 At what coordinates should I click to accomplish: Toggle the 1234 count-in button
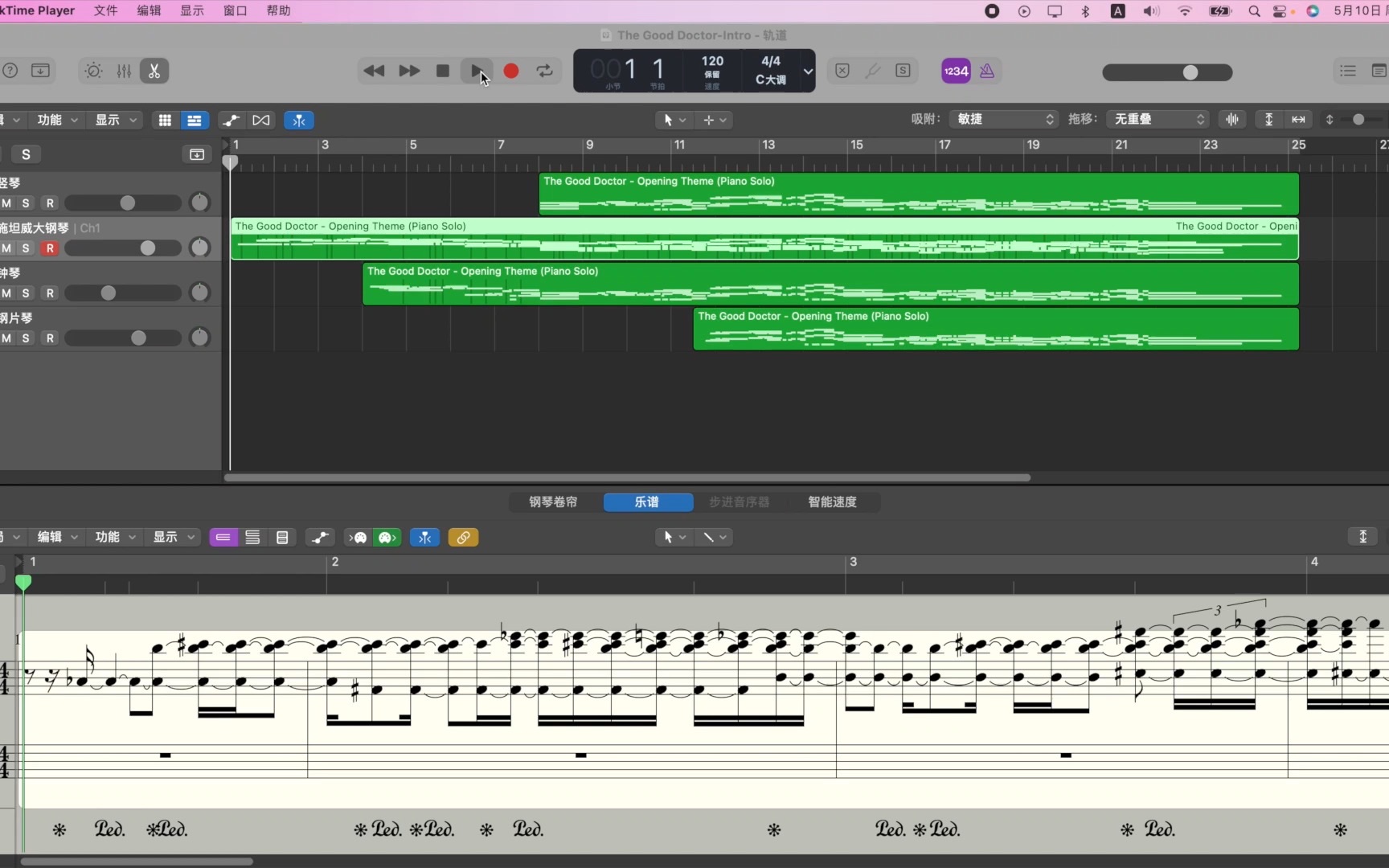point(957,71)
